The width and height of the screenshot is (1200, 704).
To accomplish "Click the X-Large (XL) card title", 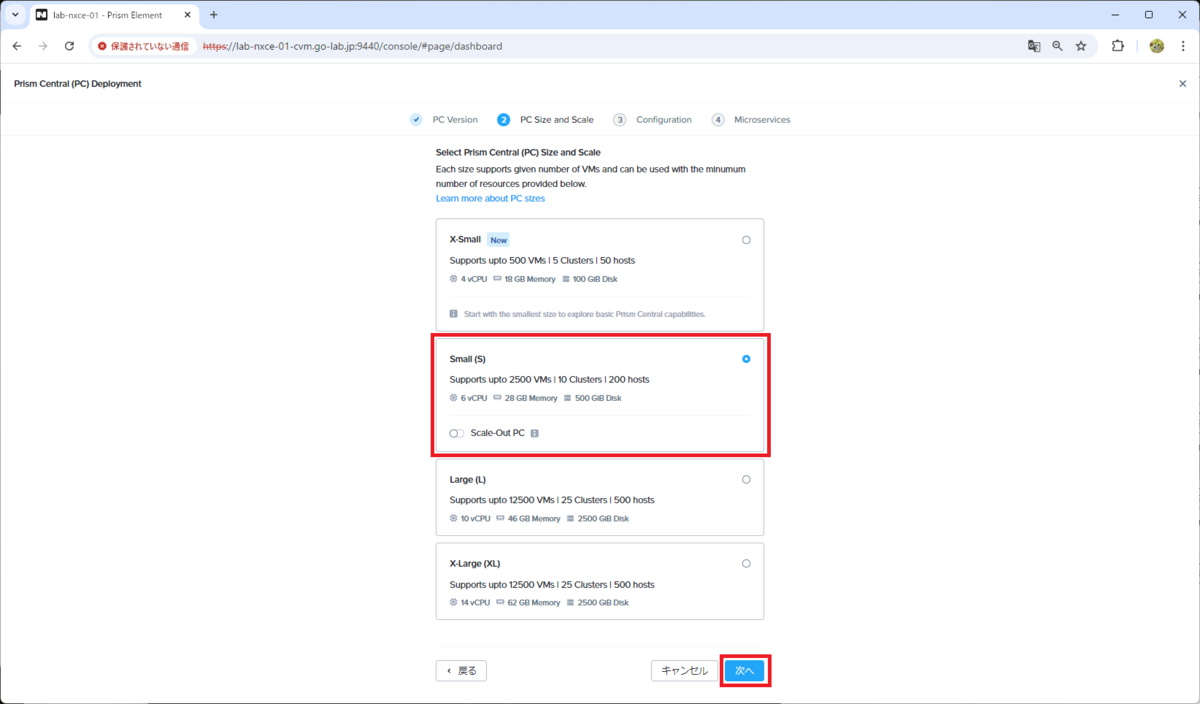I will 475,564.
